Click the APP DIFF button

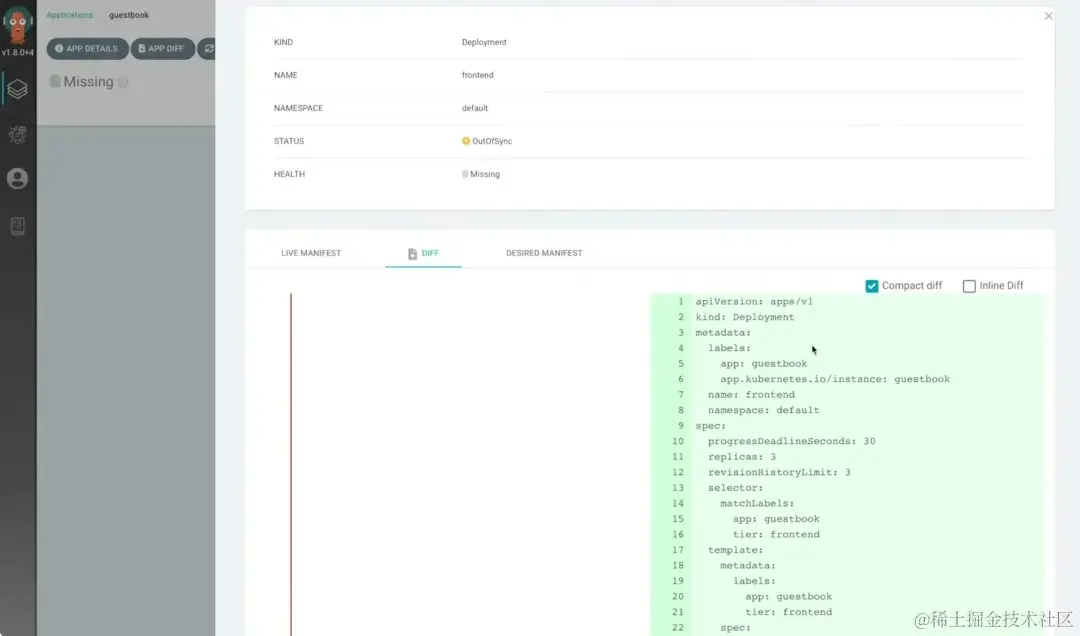pyautogui.click(x=163, y=49)
